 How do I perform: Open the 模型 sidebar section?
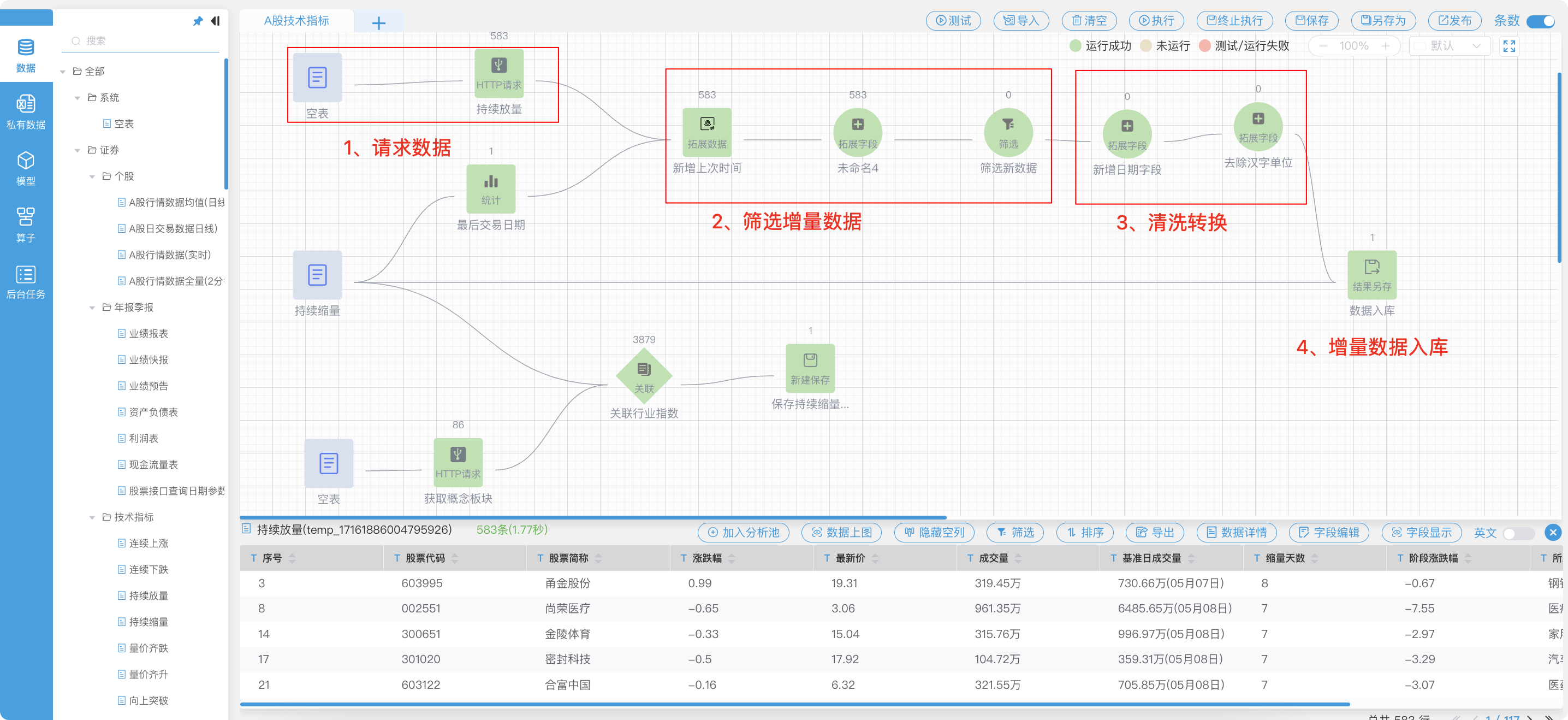(26, 169)
